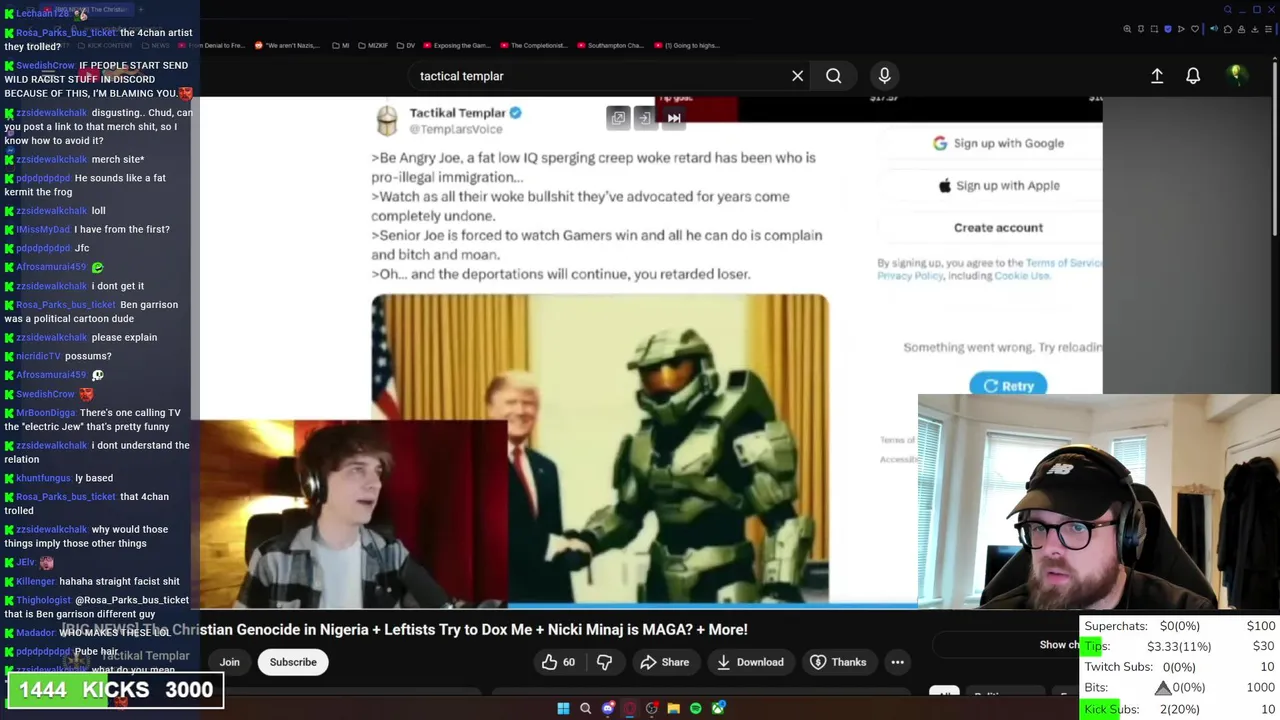Image resolution: width=1280 pixels, height=720 pixels.
Task: Open the MI bookmarks folder
Action: 341,45
